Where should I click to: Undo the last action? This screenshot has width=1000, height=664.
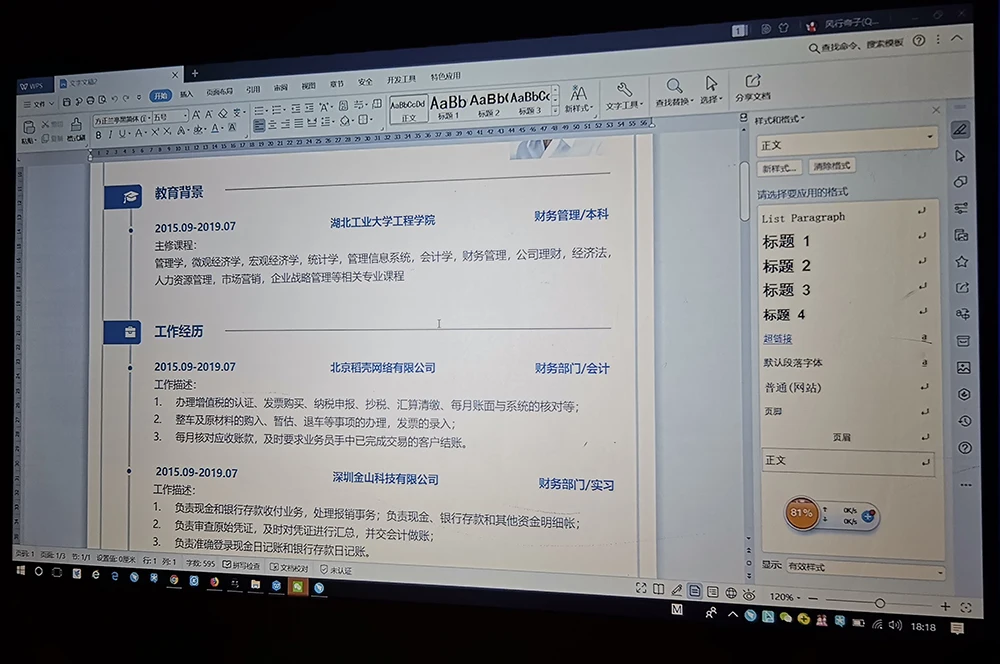(x=115, y=100)
